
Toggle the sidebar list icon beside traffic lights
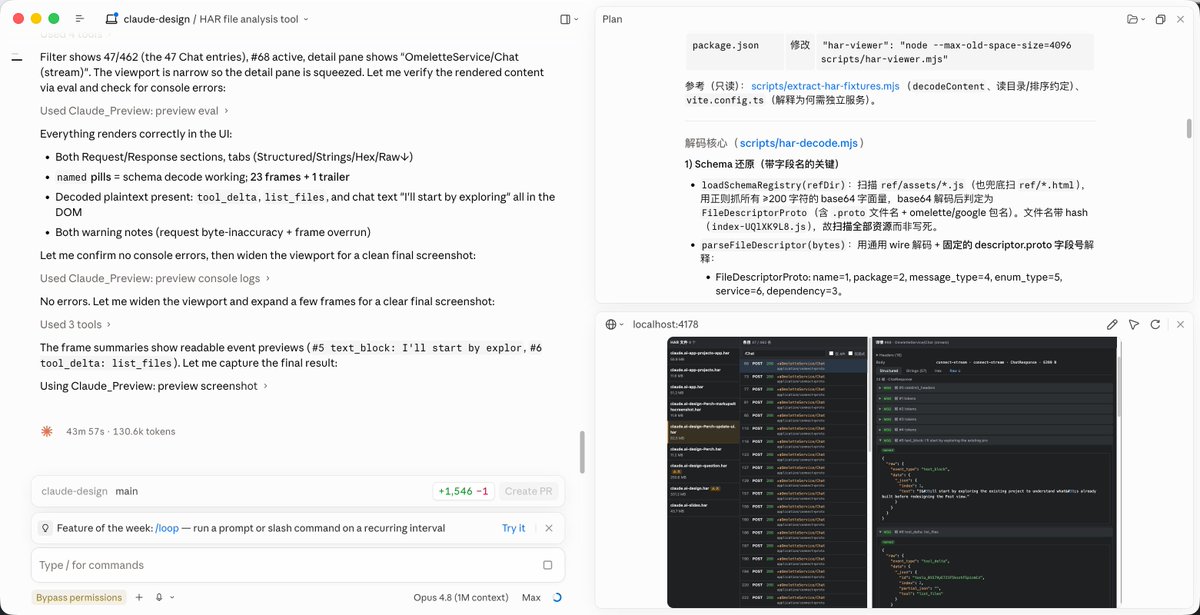tap(80, 19)
